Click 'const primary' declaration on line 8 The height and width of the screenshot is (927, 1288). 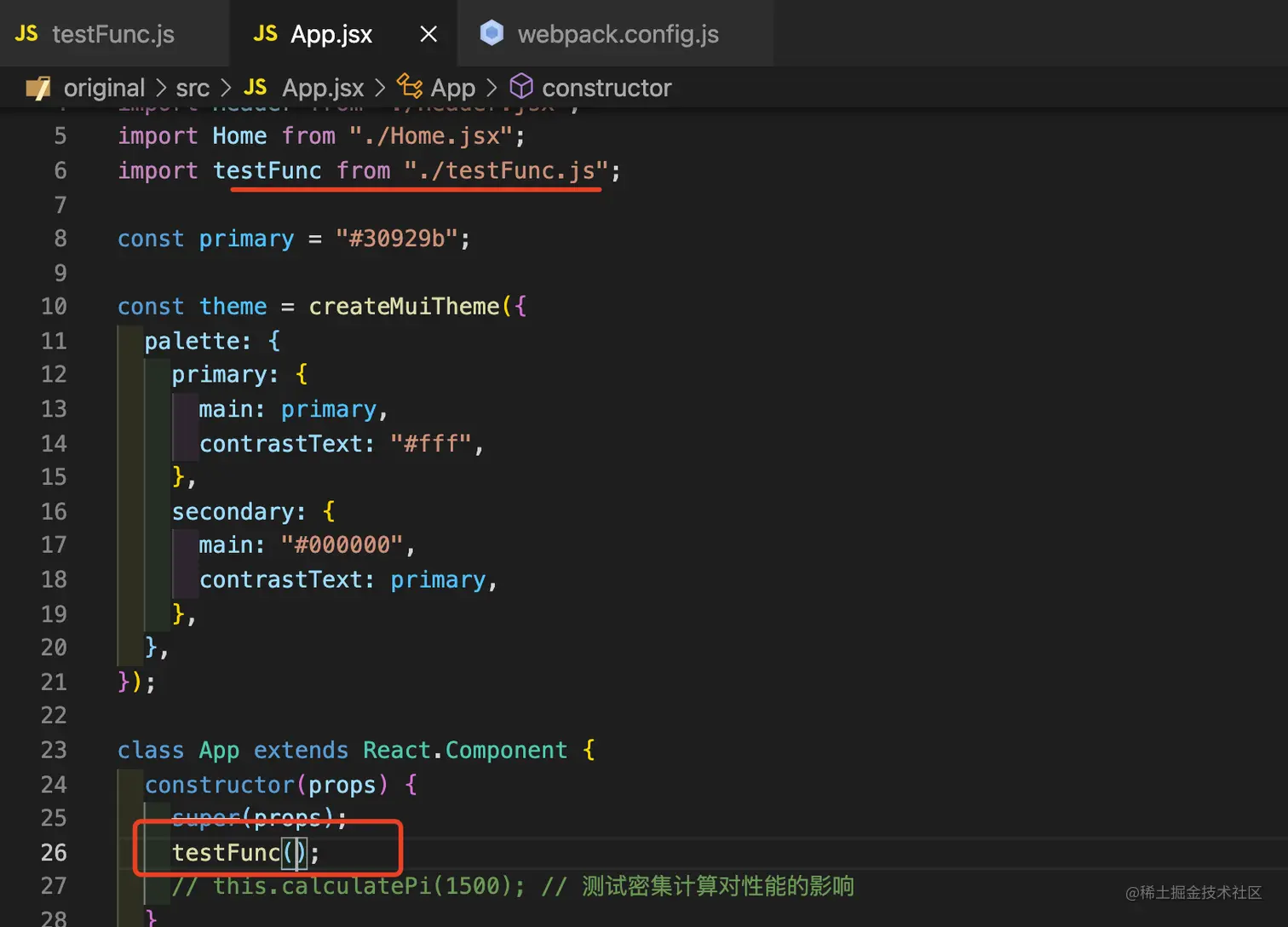tap(206, 239)
